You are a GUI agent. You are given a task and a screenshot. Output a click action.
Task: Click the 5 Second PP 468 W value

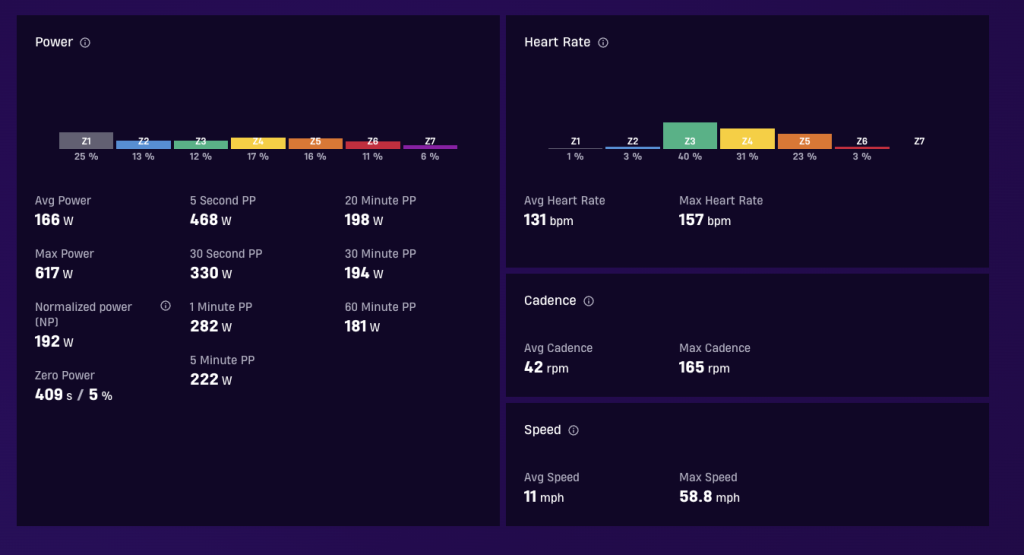[x=210, y=220]
